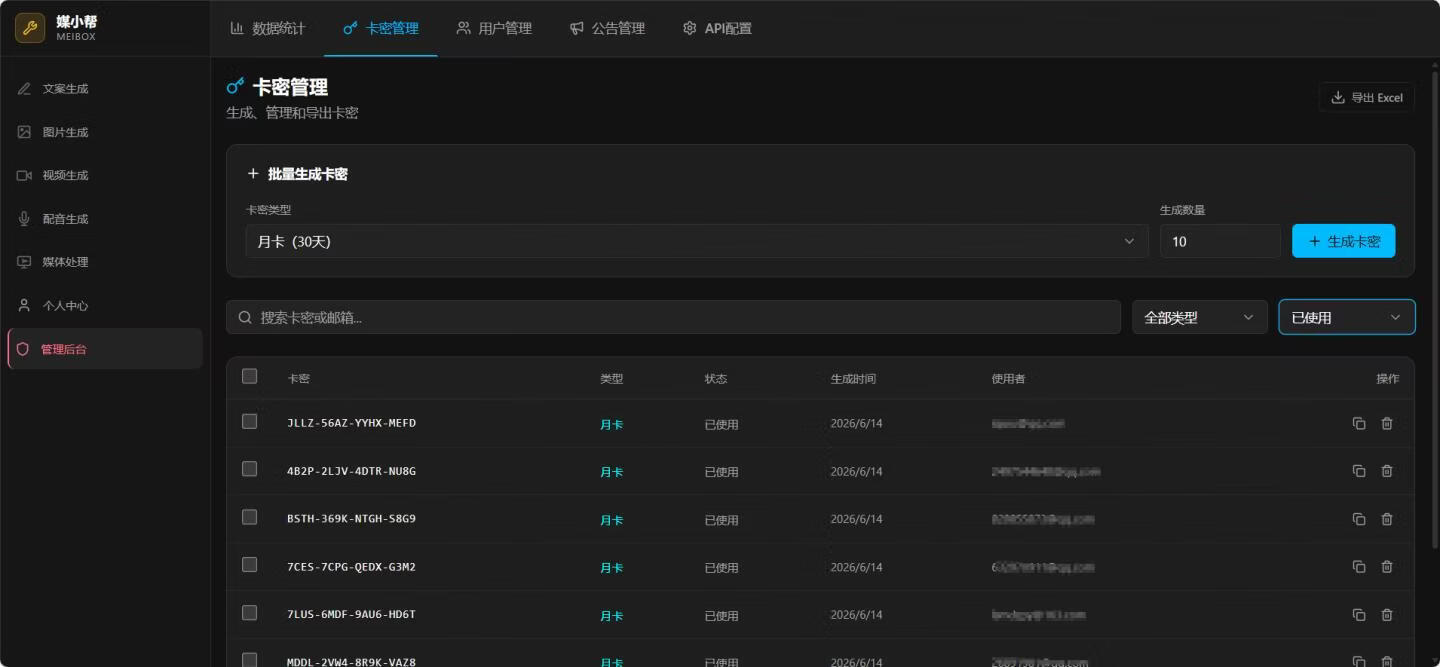
Task: Click the MEIBOX wrench logo icon
Action: [x=30, y=28]
